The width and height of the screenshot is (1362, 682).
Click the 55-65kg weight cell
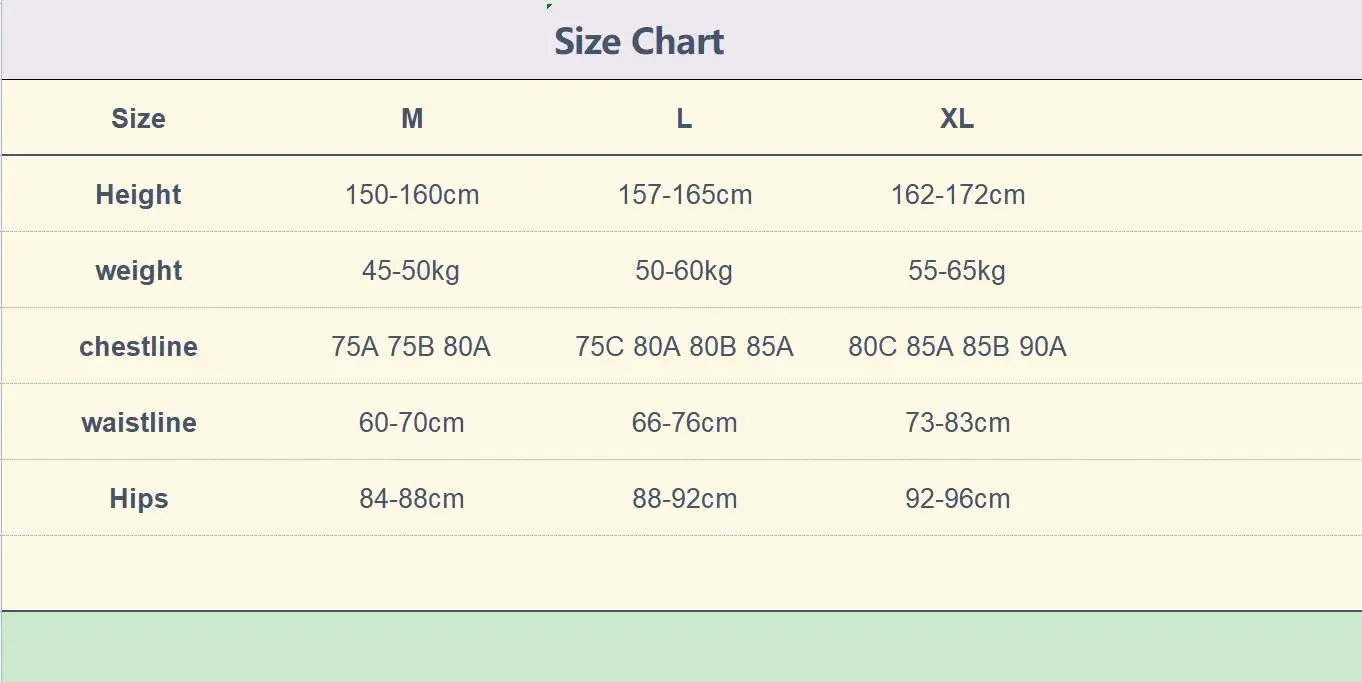coord(957,271)
